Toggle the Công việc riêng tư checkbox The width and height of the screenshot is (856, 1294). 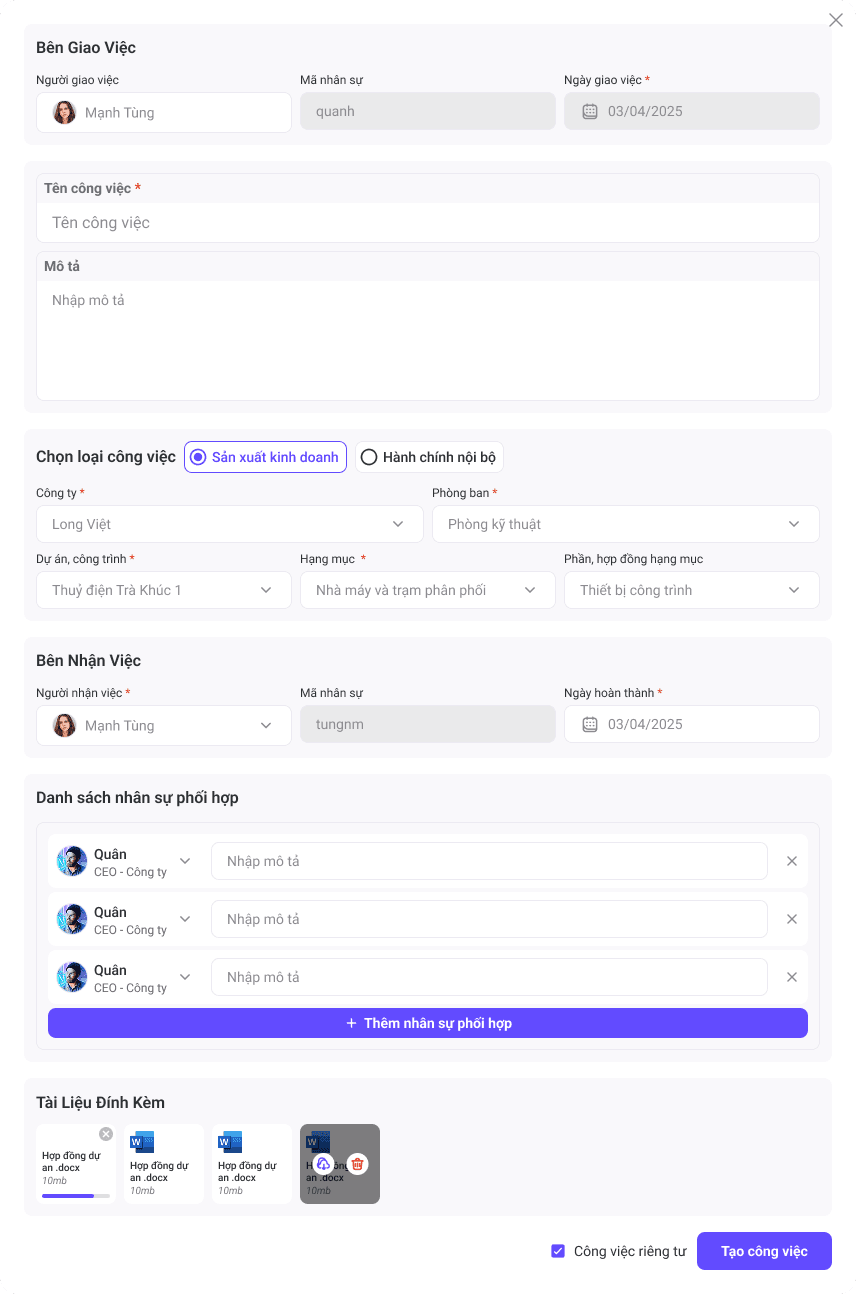tap(558, 1251)
